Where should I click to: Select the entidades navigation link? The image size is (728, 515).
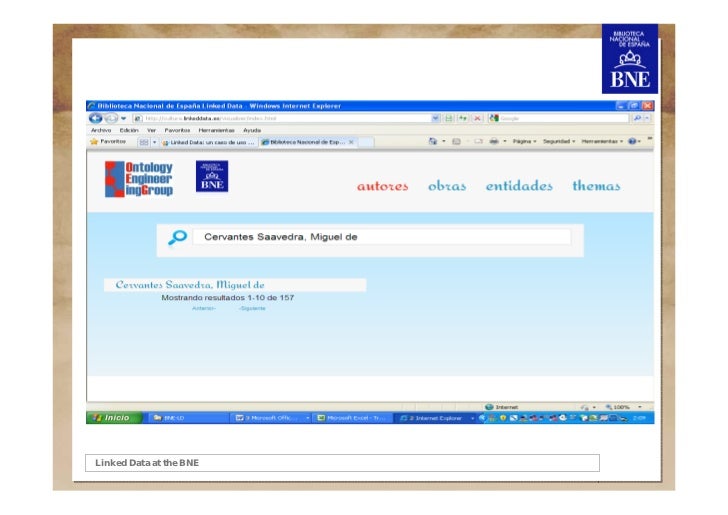(519, 186)
